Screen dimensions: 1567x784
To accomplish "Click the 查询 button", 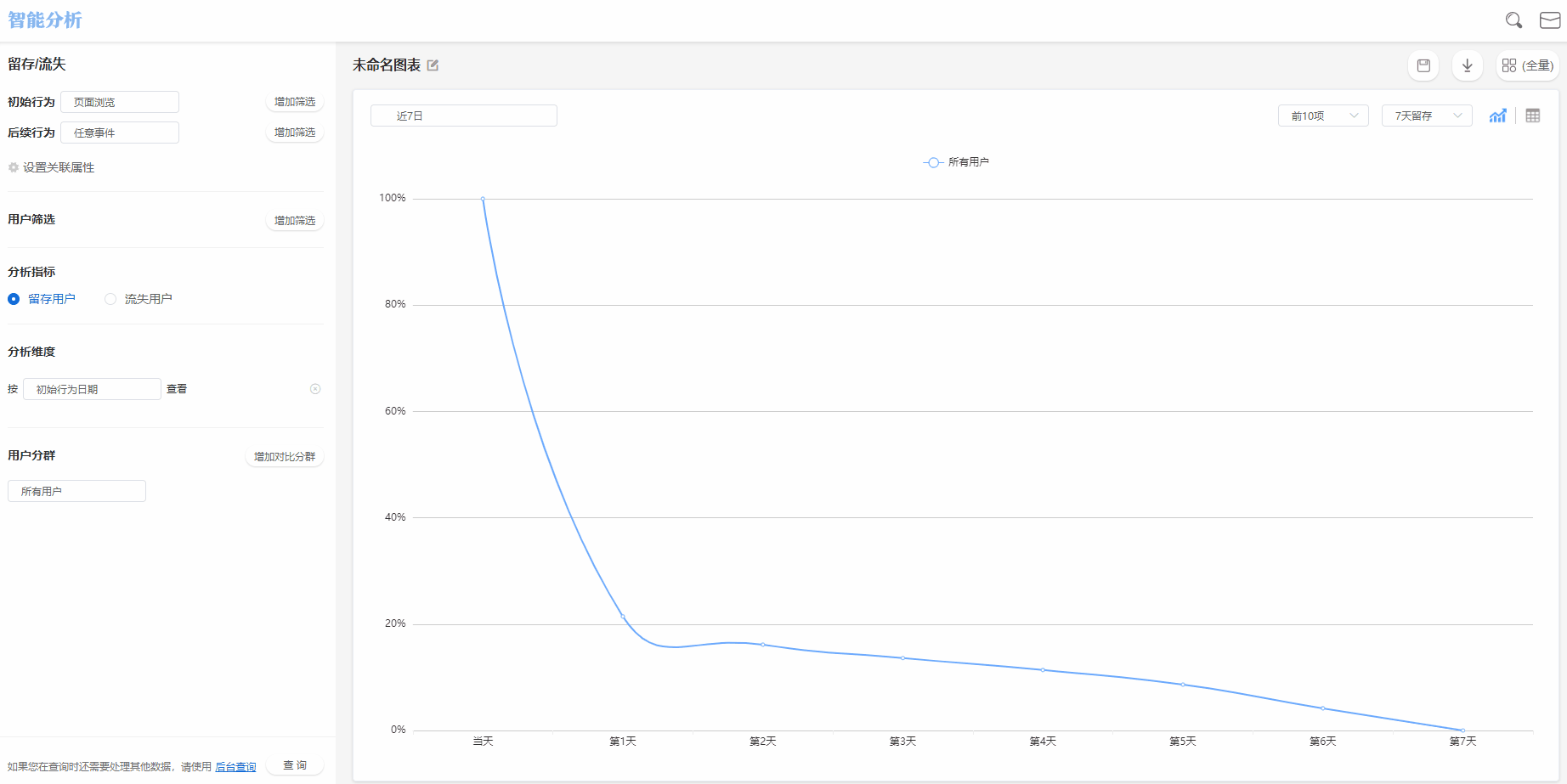I will tap(295, 765).
